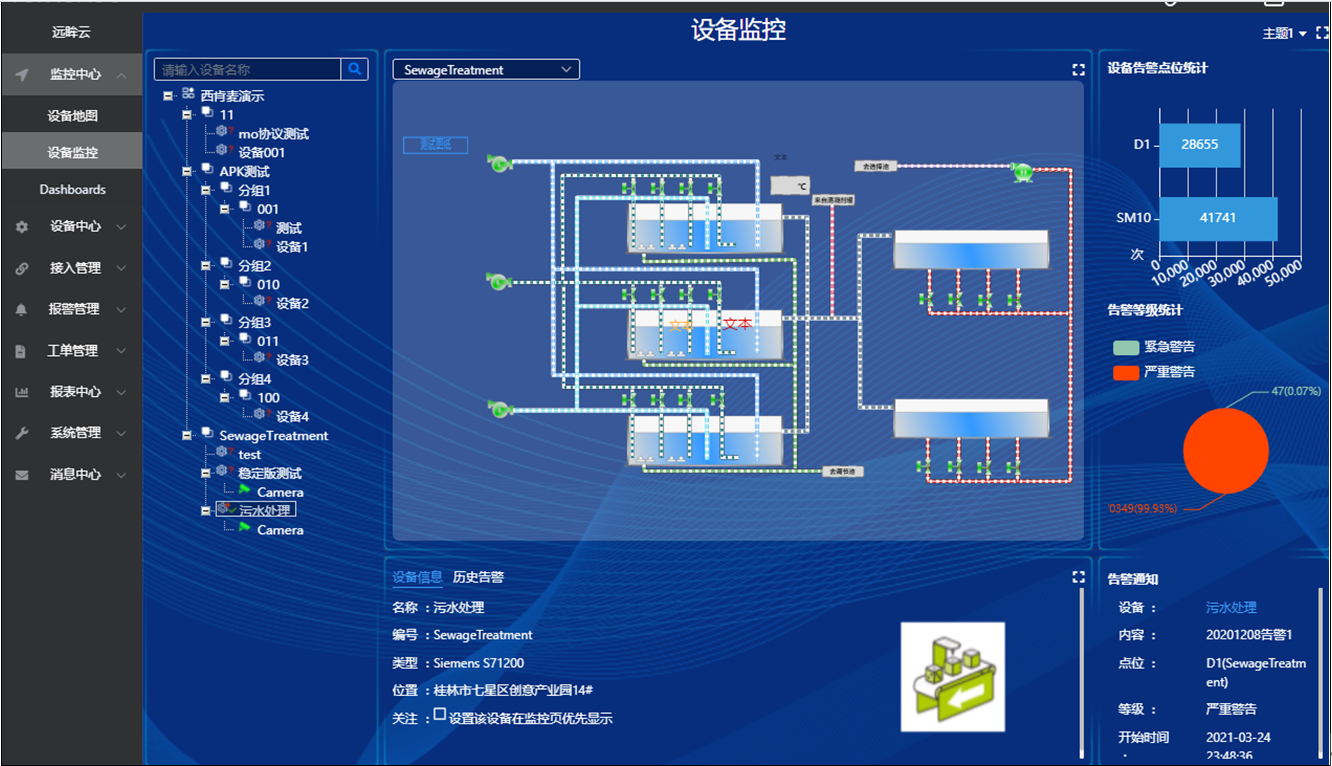Collapse the SewageTreatment tree node
1332x766 pixels.
click(187, 435)
